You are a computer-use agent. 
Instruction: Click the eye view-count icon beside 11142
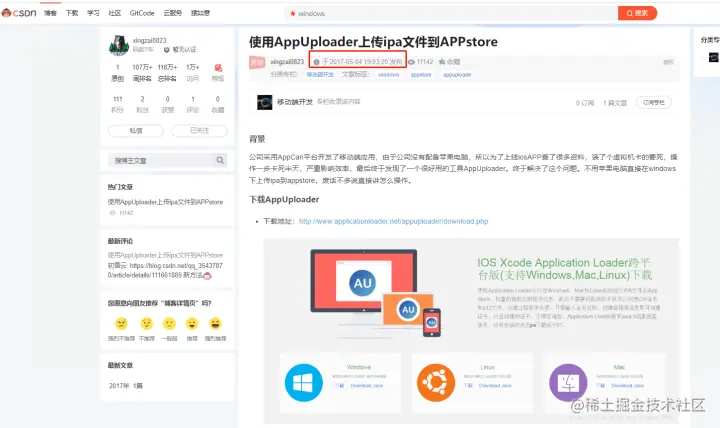[411, 62]
